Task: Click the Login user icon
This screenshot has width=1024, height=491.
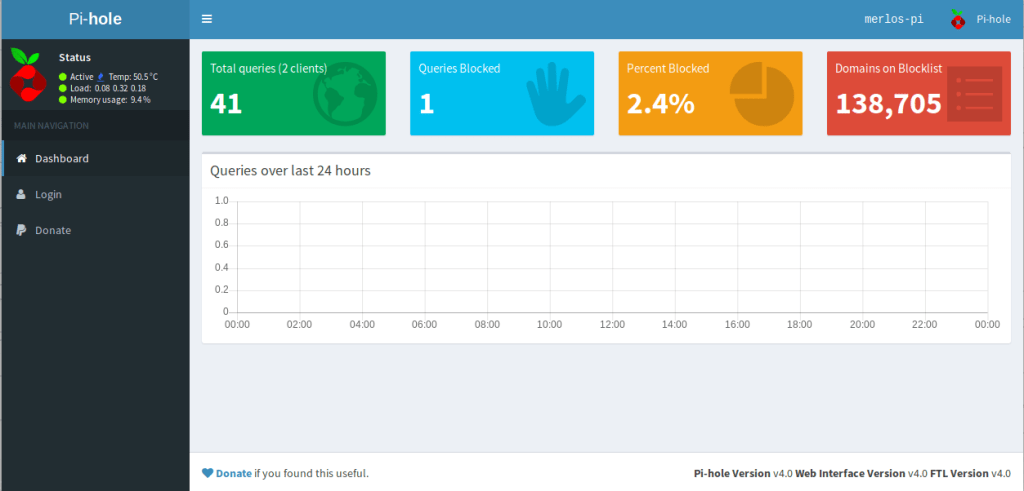Action: point(22,194)
